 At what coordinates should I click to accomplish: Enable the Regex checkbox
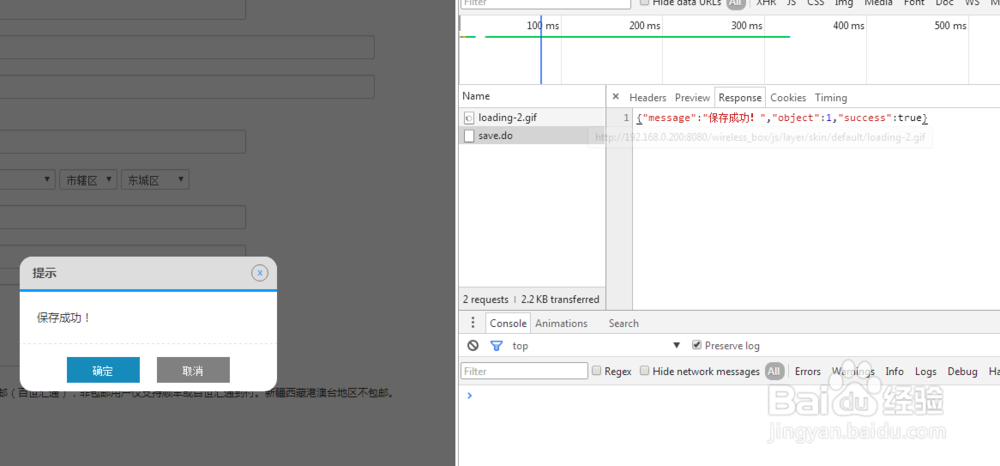point(596,371)
